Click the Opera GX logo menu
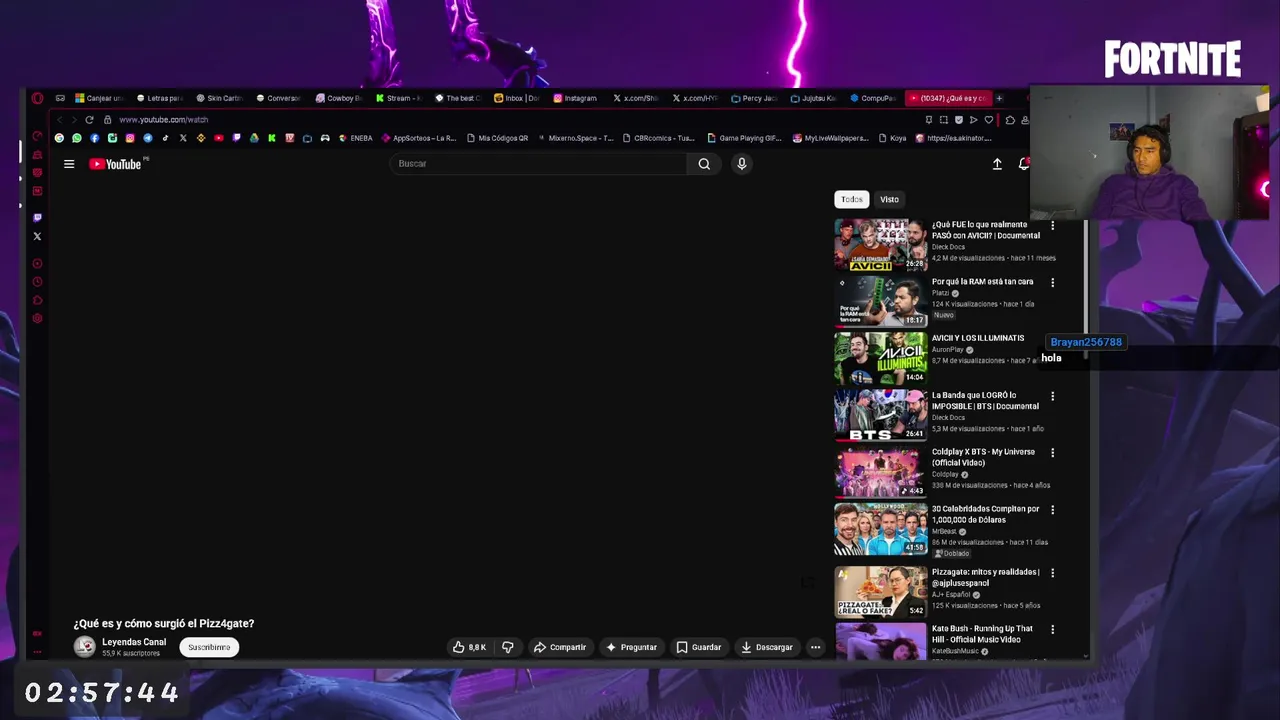Screen dimensions: 1280x720 (x=37, y=98)
